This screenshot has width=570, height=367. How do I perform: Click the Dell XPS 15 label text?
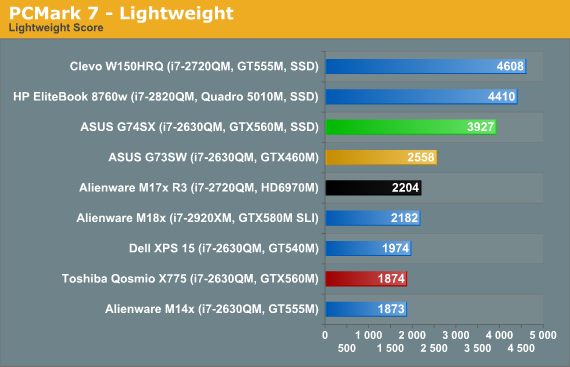(224, 249)
